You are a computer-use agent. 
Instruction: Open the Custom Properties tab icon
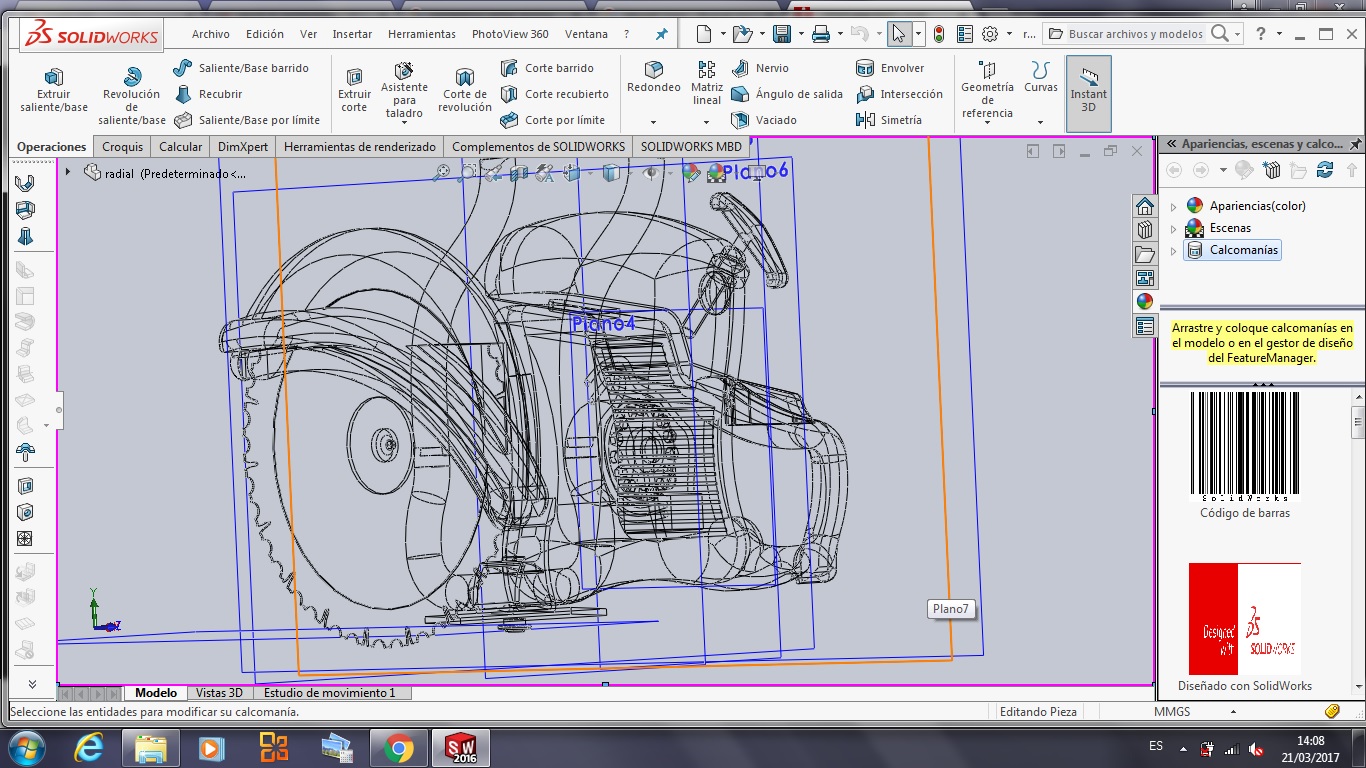[1145, 326]
